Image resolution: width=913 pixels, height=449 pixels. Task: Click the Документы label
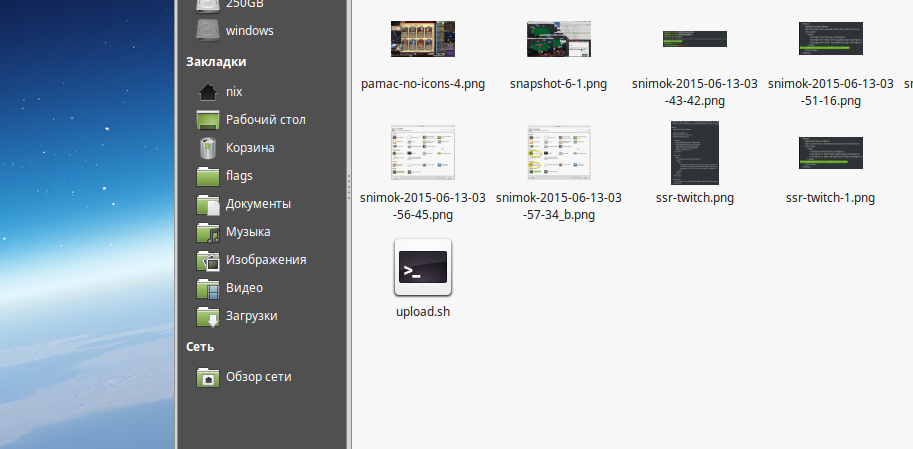tap(258, 204)
